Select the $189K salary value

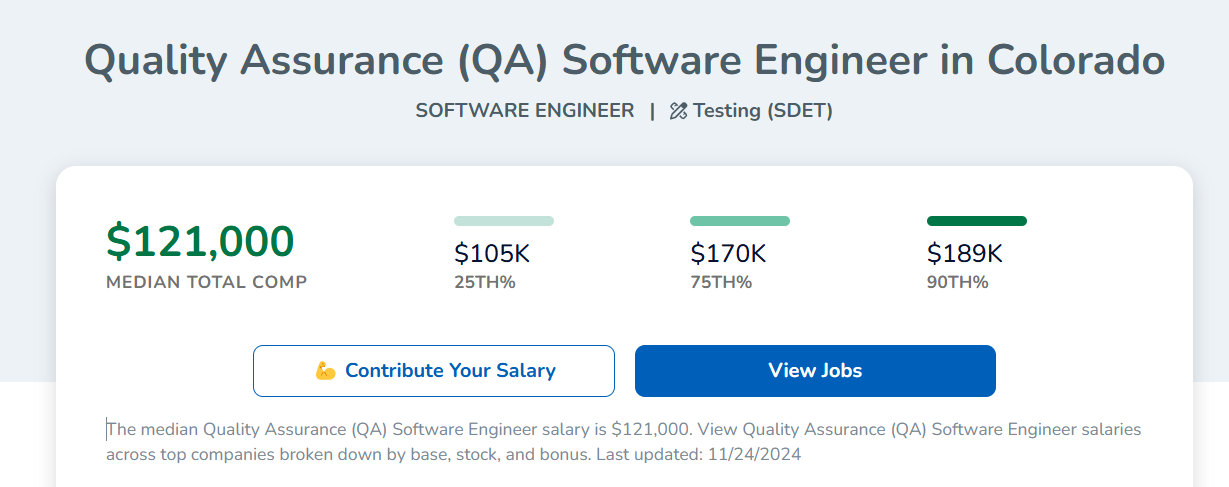coord(965,254)
